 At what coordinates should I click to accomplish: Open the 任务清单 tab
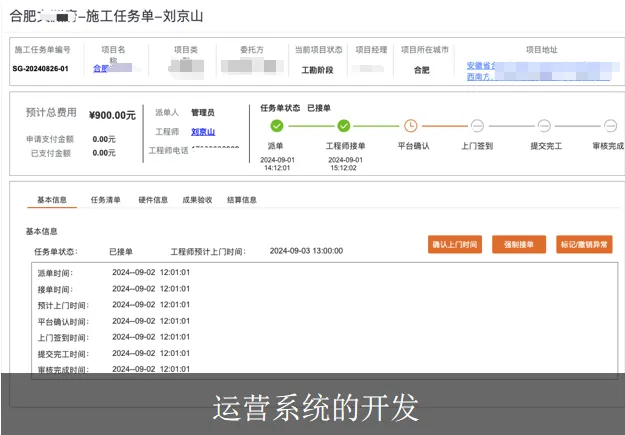coord(105,200)
